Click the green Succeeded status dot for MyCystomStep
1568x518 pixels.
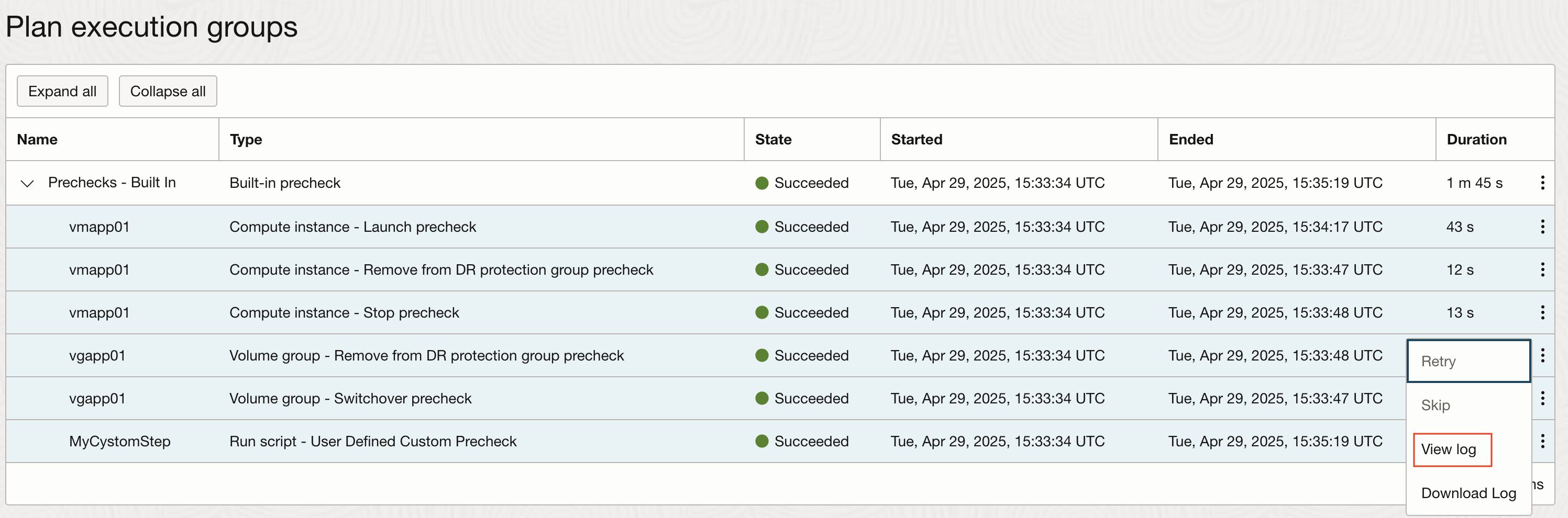[x=761, y=442]
